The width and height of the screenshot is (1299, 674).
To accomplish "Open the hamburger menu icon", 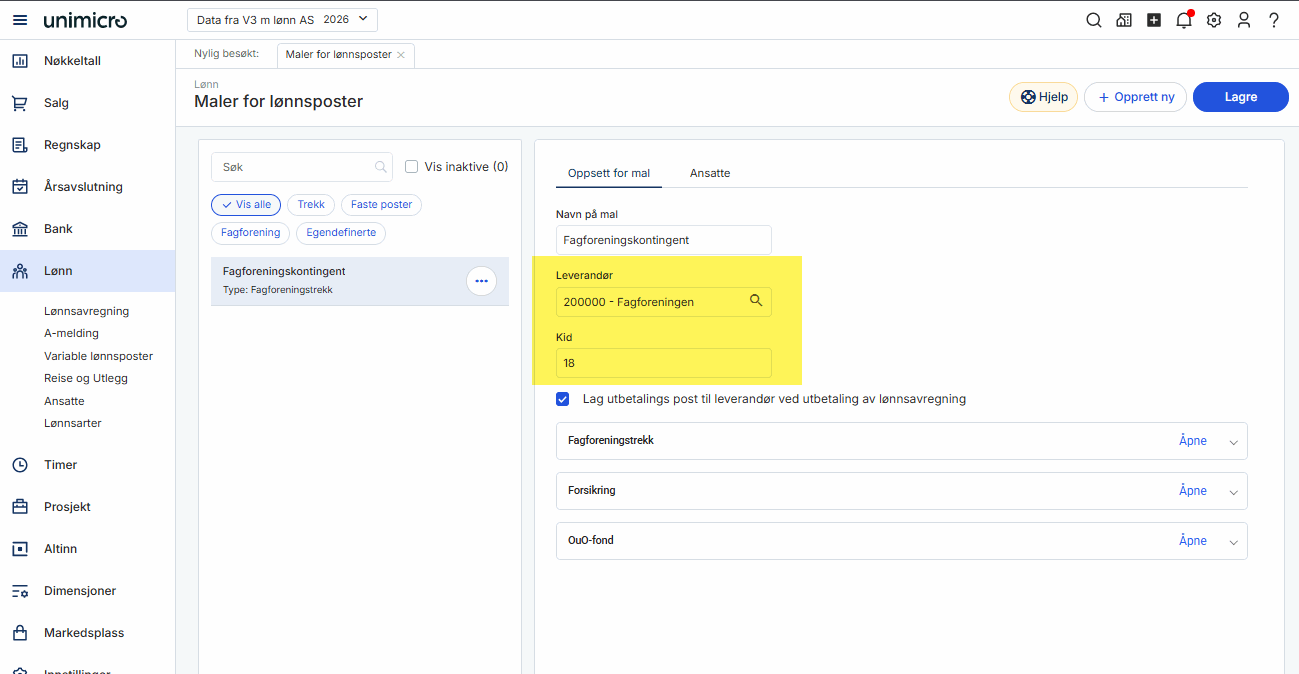I will pos(20,20).
